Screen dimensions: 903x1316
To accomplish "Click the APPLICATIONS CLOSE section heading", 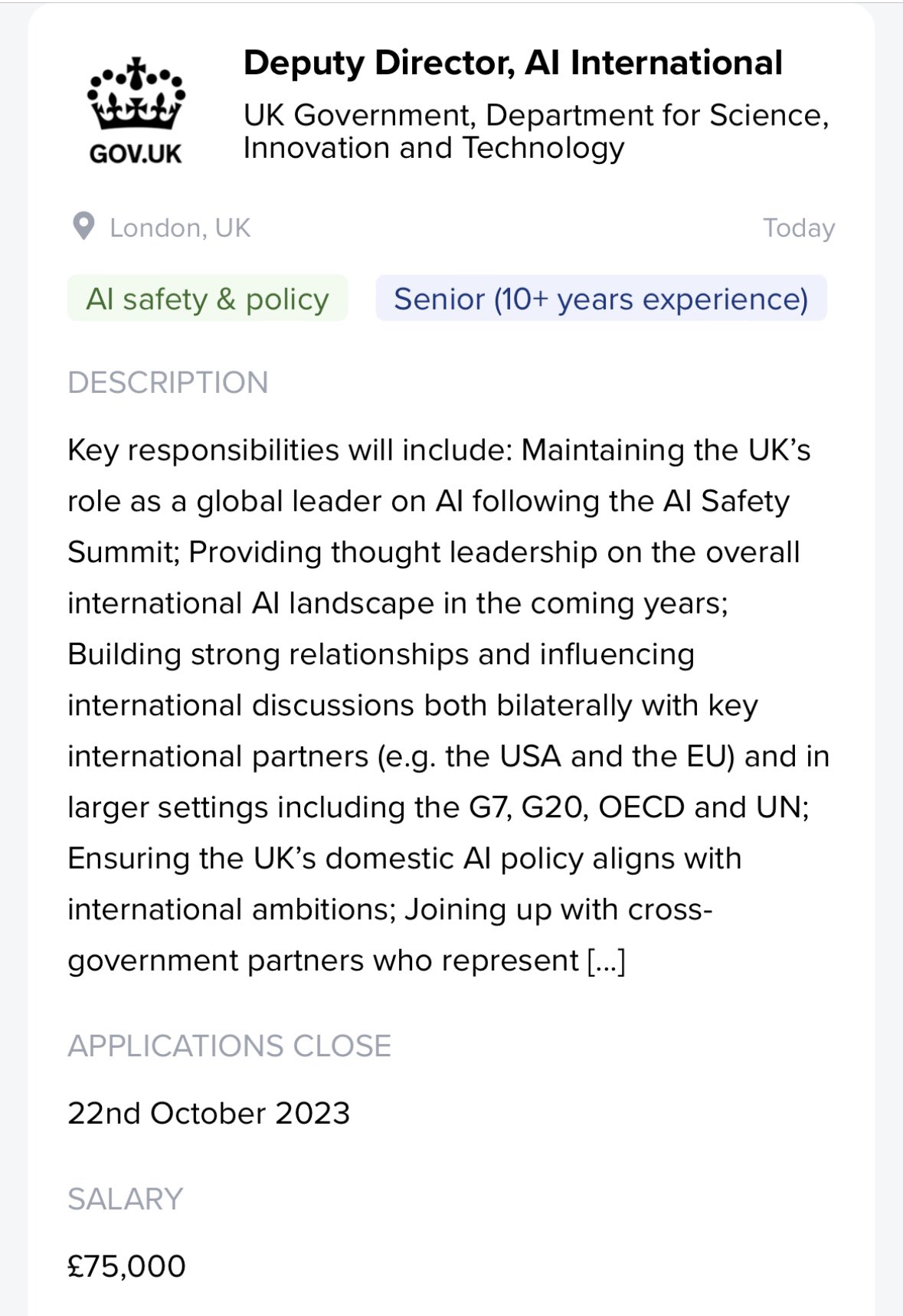I will pyautogui.click(x=229, y=1046).
